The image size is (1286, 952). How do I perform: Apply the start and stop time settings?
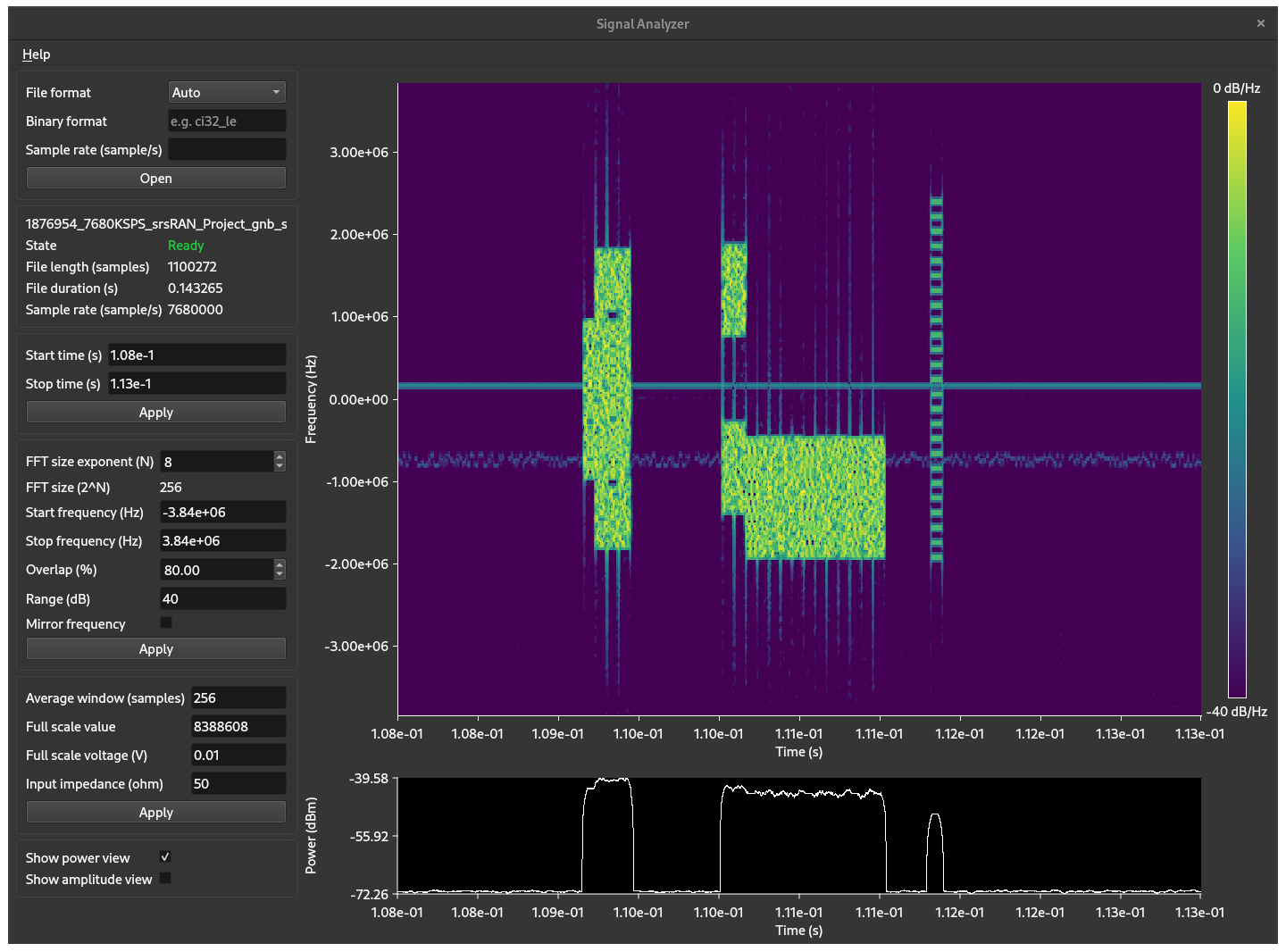155,412
